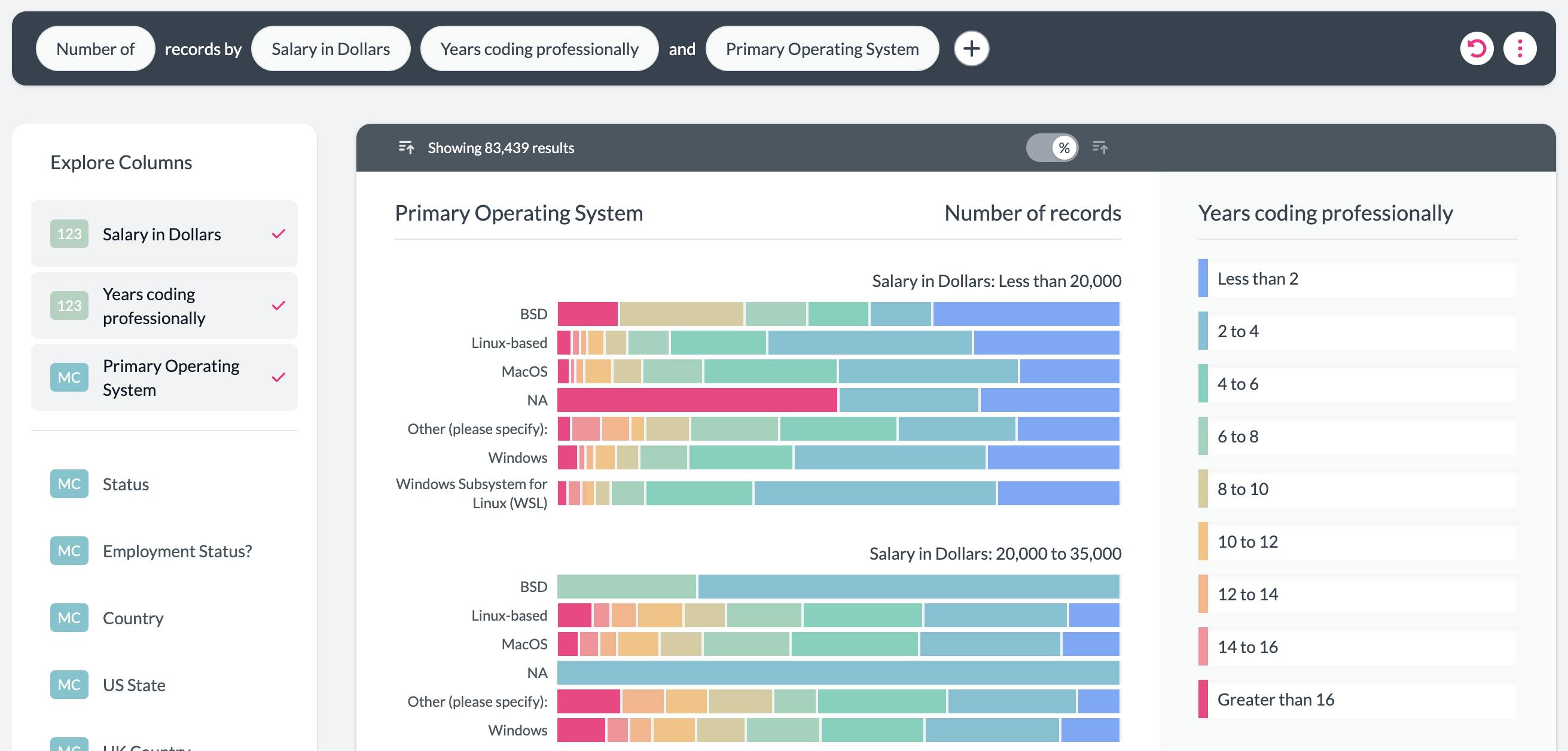Image resolution: width=1568 pixels, height=751 pixels.
Task: Uncheck the Years coding professionally column
Action: click(x=279, y=306)
